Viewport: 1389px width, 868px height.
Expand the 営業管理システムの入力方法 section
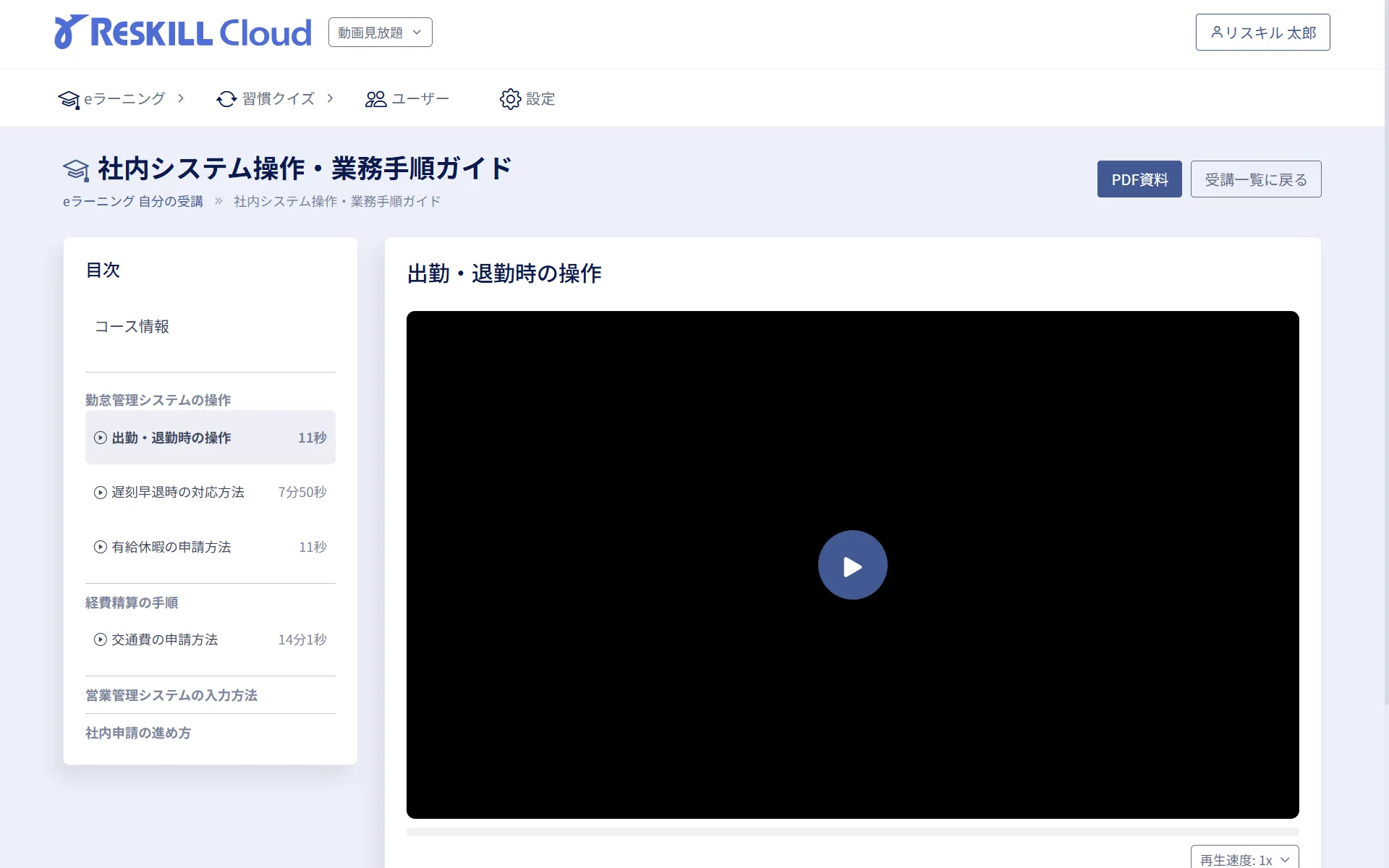pos(171,695)
